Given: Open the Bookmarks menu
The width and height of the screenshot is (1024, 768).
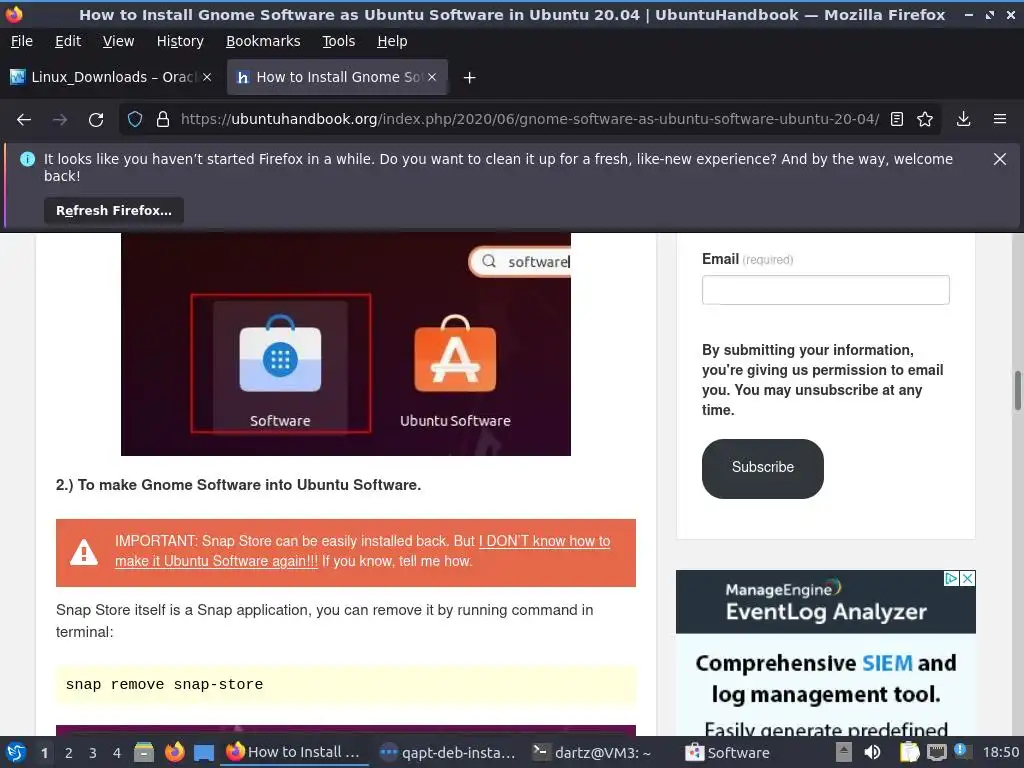Looking at the screenshot, I should pos(263,41).
